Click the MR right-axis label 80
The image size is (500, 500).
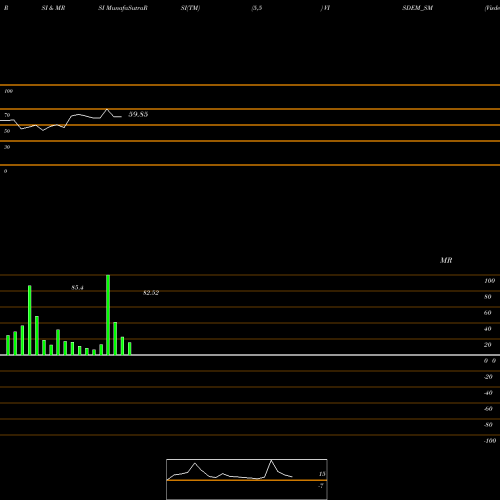(488, 297)
